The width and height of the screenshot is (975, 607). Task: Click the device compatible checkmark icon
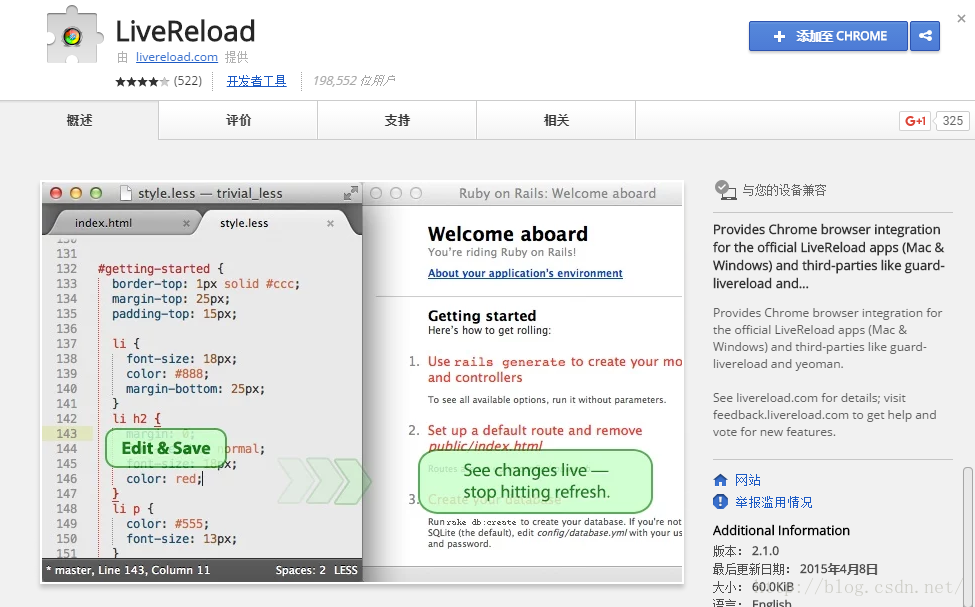724,190
